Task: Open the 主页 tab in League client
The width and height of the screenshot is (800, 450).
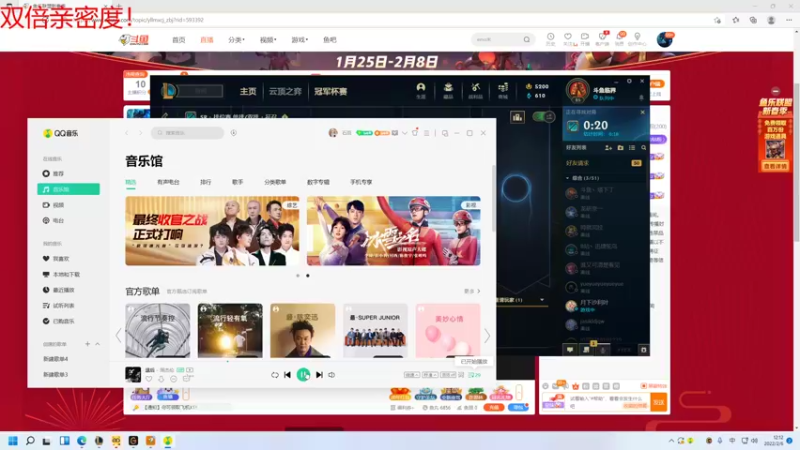Action: tap(248, 91)
